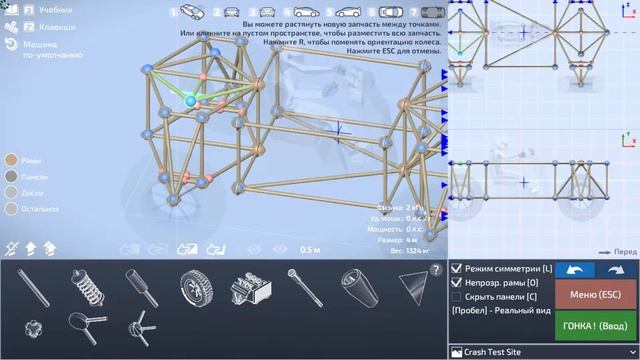Toggle Непрозр. рамы checkbox
The height and width of the screenshot is (360, 640).
coord(456,282)
